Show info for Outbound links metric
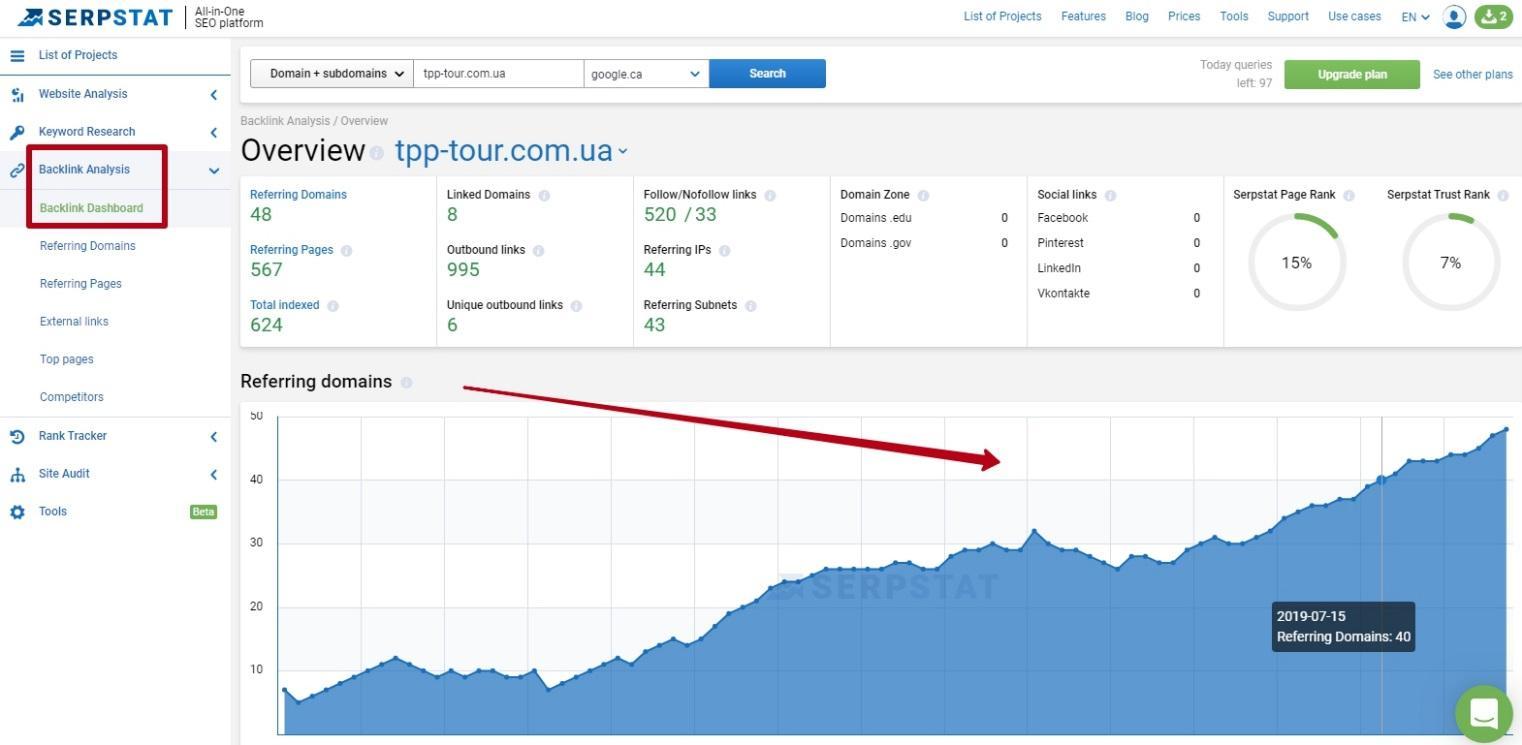Image resolution: width=1522 pixels, height=745 pixels. (x=538, y=250)
